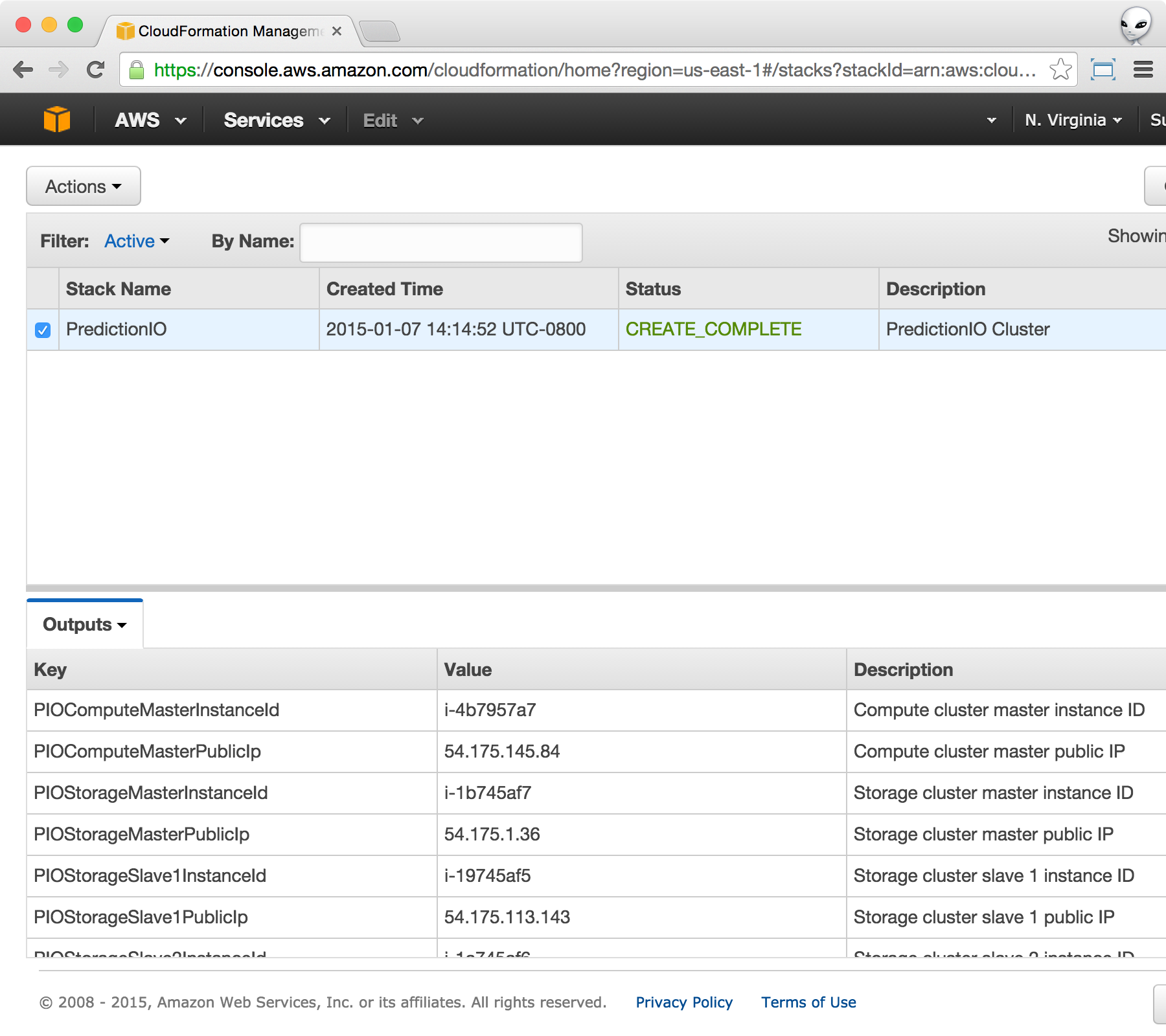Open the Chrome hamburger menu
The height and width of the screenshot is (1036, 1166).
[x=1143, y=70]
